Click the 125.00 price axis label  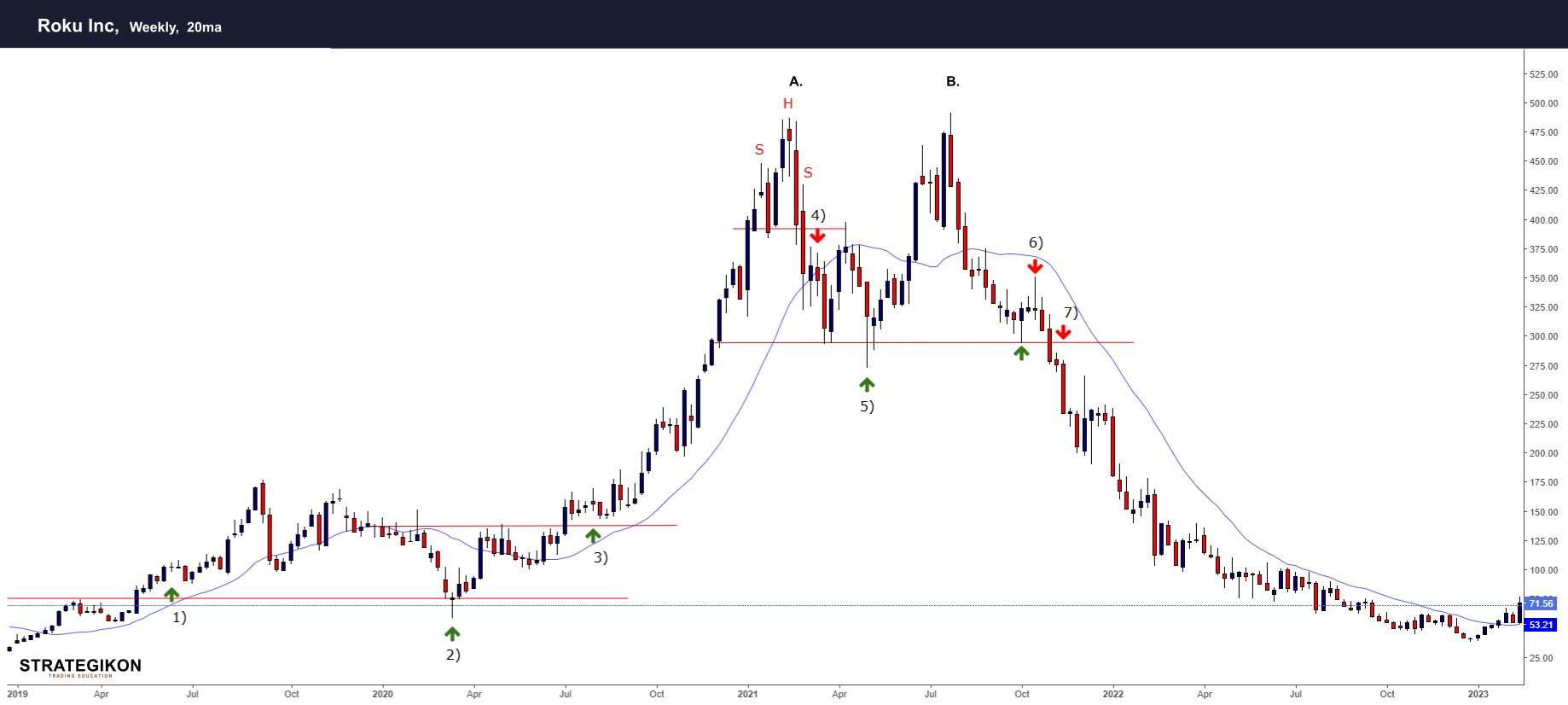click(x=1543, y=541)
